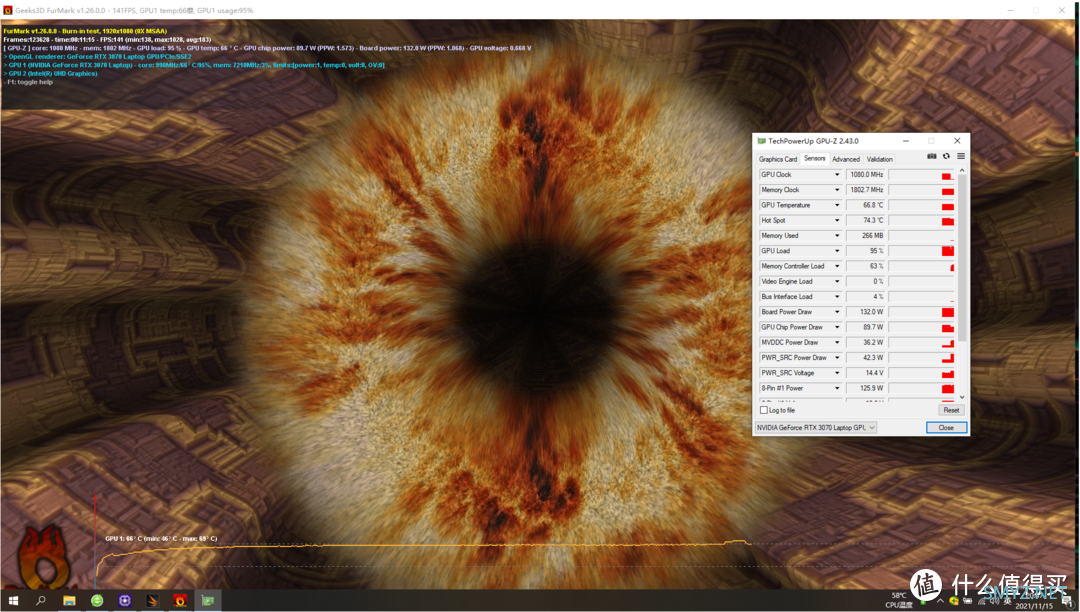Click the GPU Load value 95 %

pos(866,251)
